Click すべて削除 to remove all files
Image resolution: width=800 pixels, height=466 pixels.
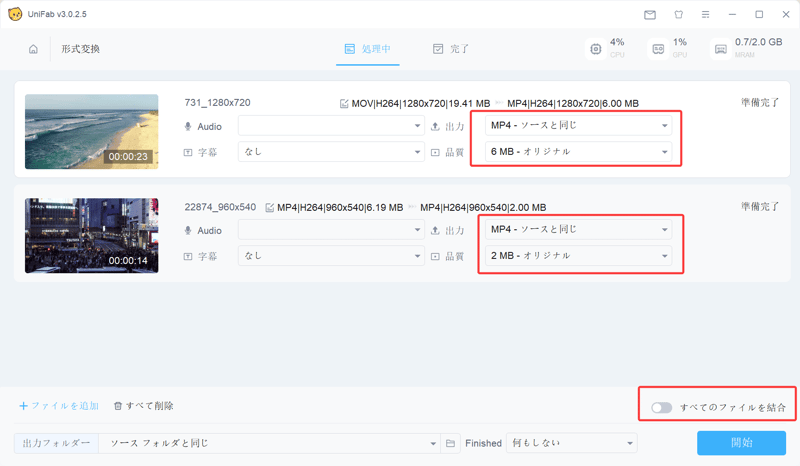[143, 406]
